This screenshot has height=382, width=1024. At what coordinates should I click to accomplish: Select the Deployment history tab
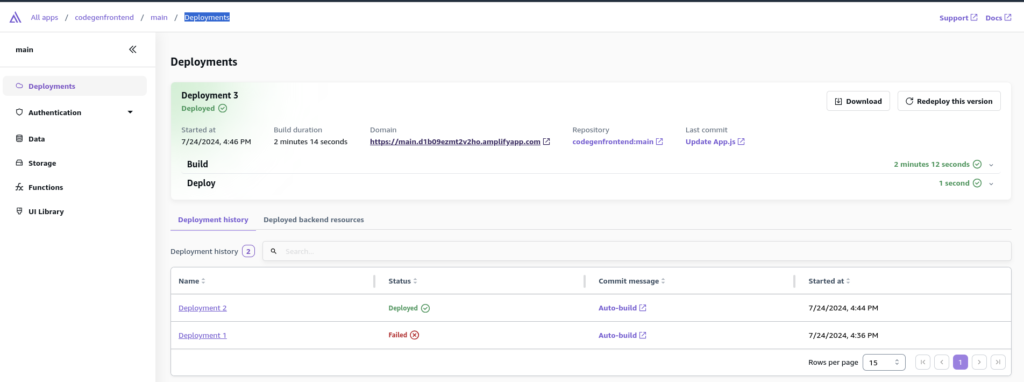[x=213, y=220]
